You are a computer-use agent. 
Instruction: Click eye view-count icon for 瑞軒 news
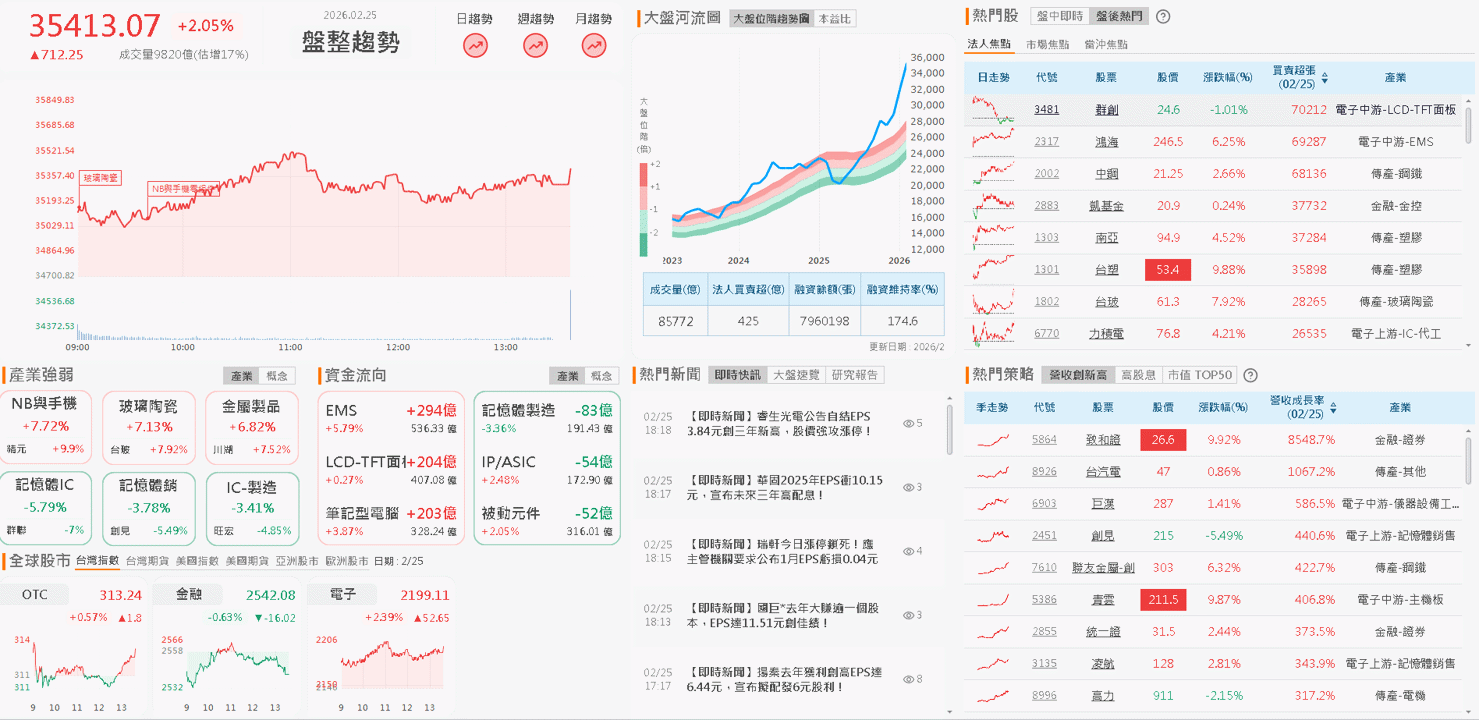click(x=909, y=551)
